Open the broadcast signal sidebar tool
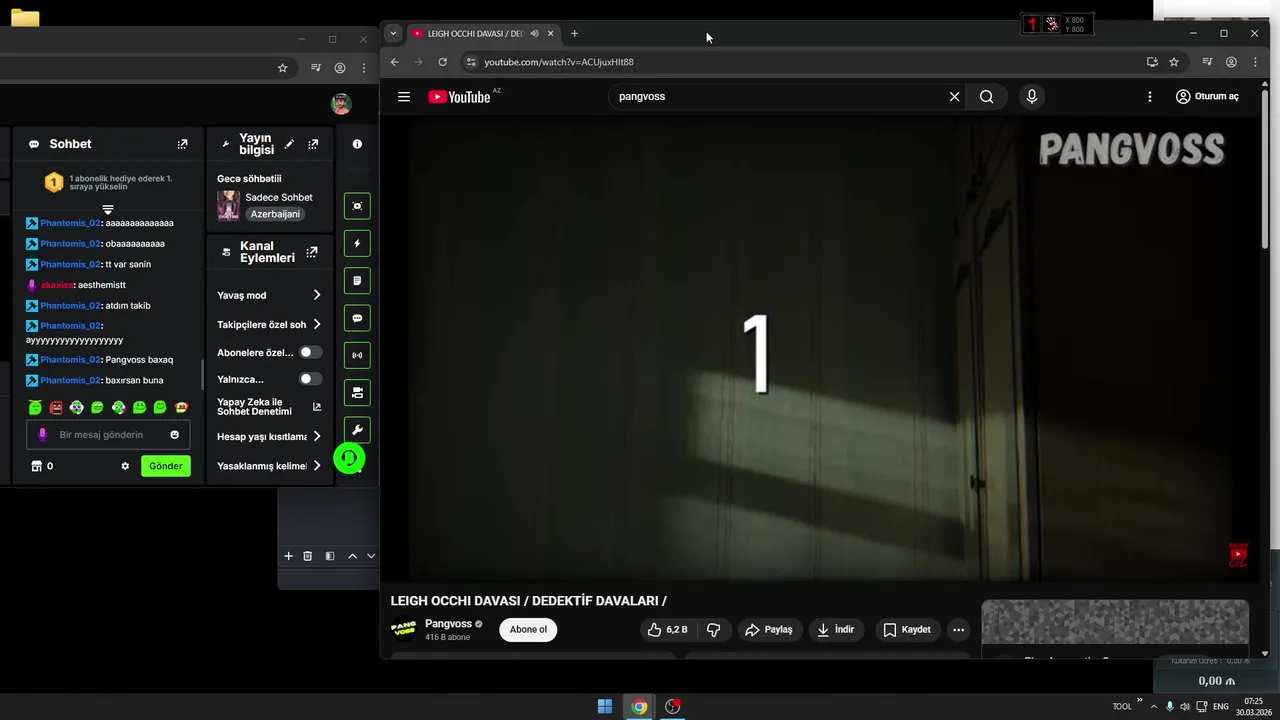 (x=357, y=355)
